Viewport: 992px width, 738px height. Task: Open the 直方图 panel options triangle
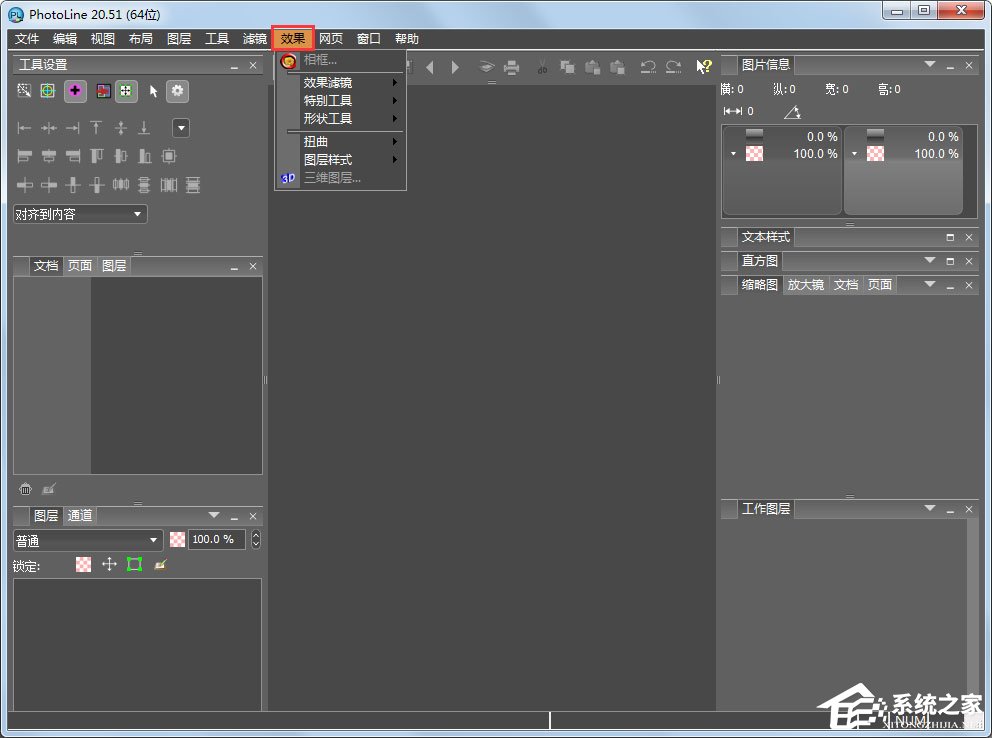929,261
